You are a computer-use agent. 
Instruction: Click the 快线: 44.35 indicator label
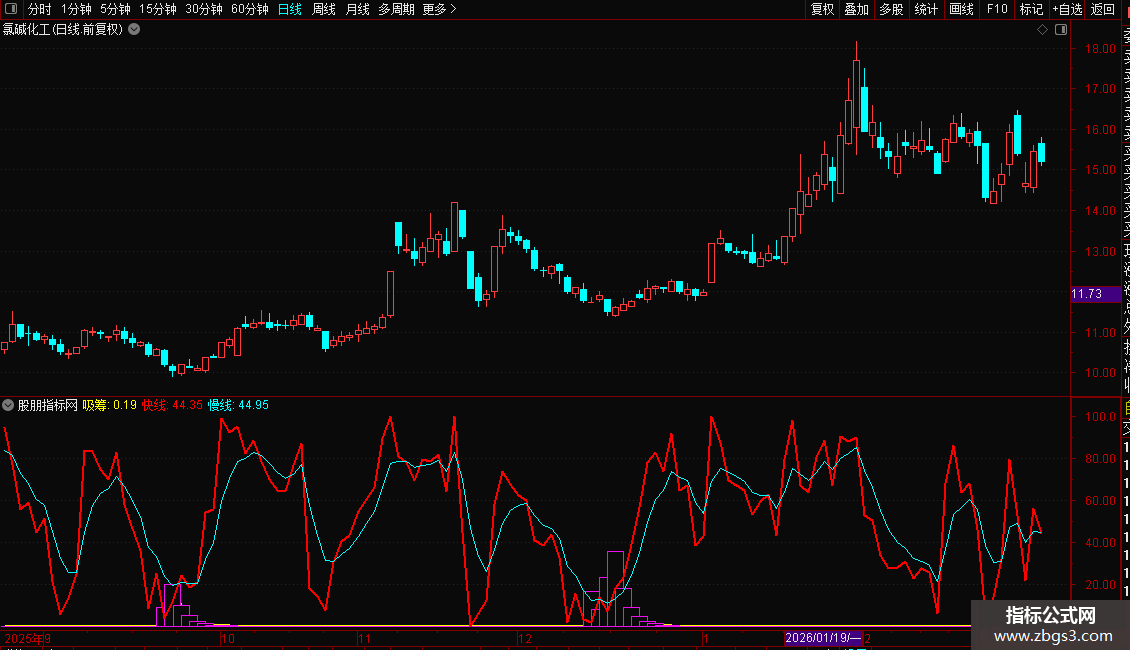click(172, 405)
